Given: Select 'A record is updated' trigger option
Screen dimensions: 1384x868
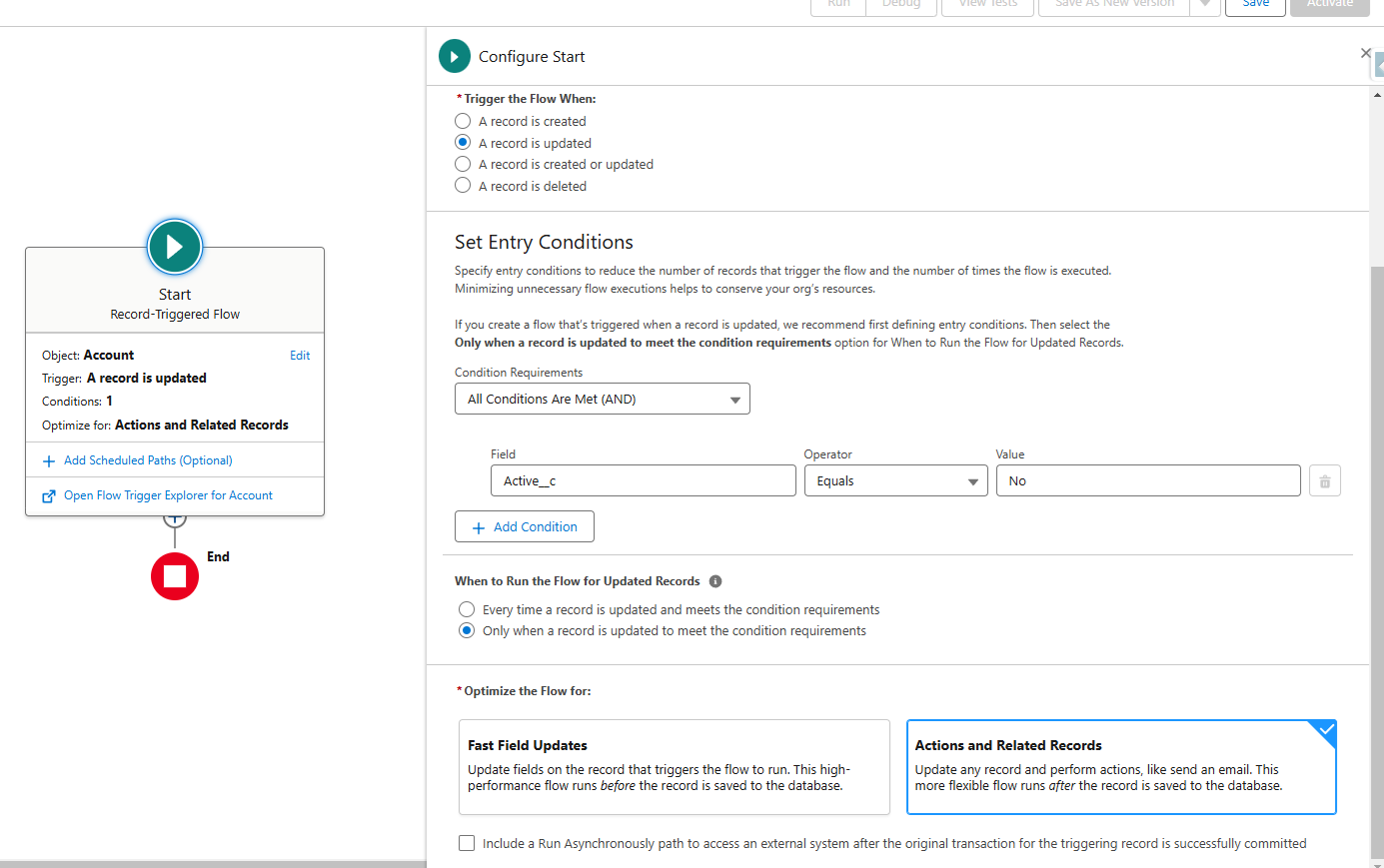Looking at the screenshot, I should pos(463,143).
